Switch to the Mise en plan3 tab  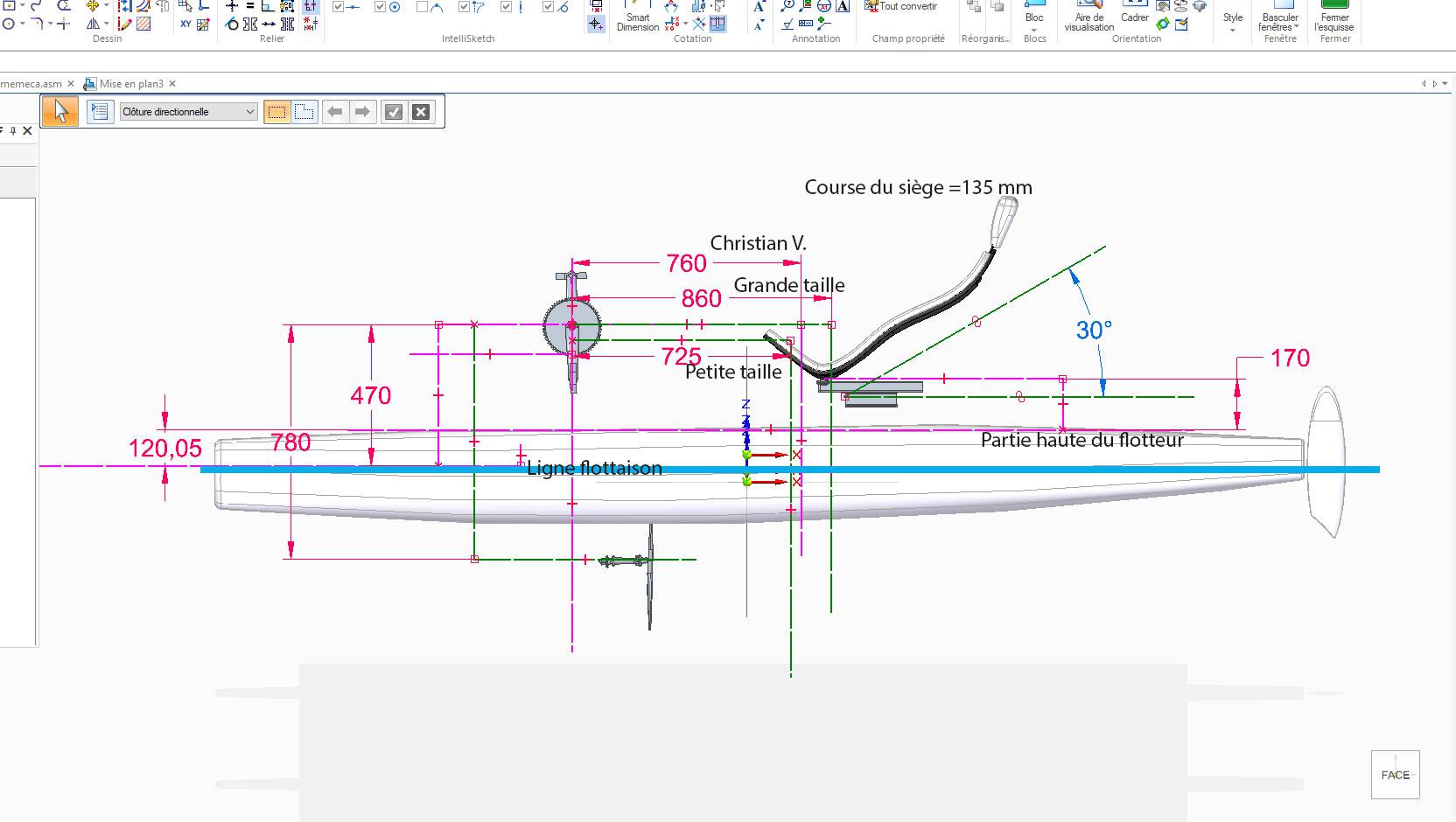131,84
